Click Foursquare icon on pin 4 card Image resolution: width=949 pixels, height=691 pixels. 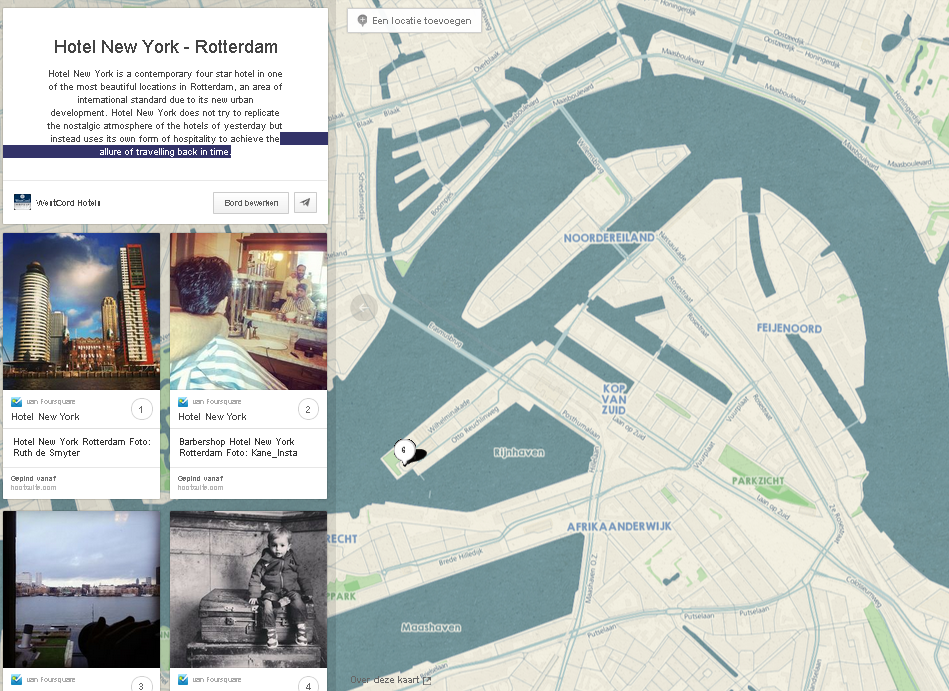pos(183,680)
